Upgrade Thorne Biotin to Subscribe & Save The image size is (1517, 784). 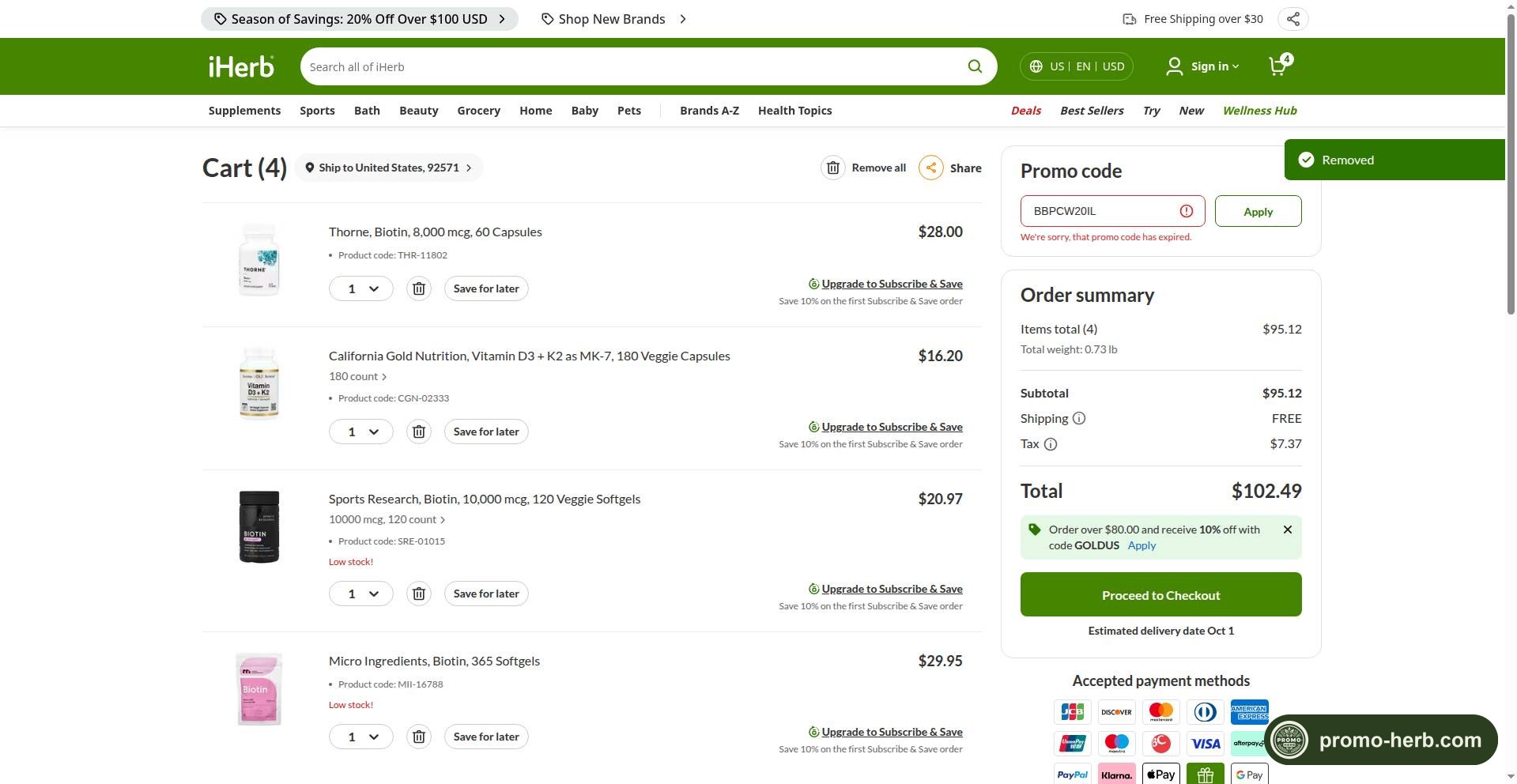(x=892, y=284)
